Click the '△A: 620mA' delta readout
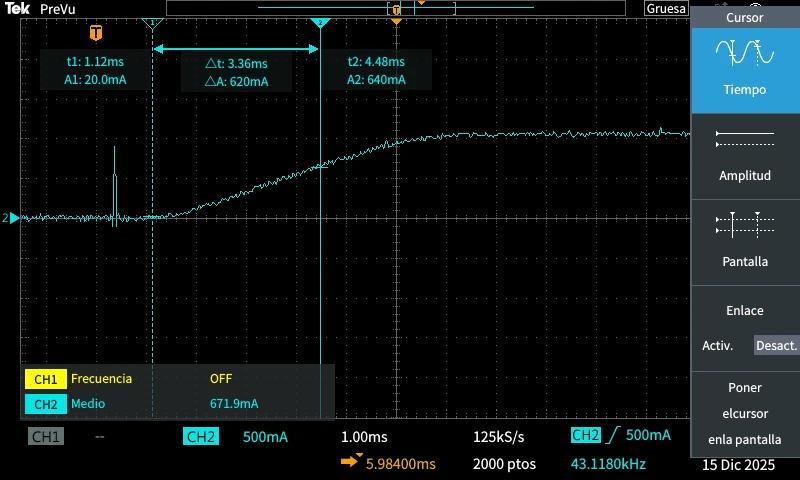The height and width of the screenshot is (480, 800). 236,81
